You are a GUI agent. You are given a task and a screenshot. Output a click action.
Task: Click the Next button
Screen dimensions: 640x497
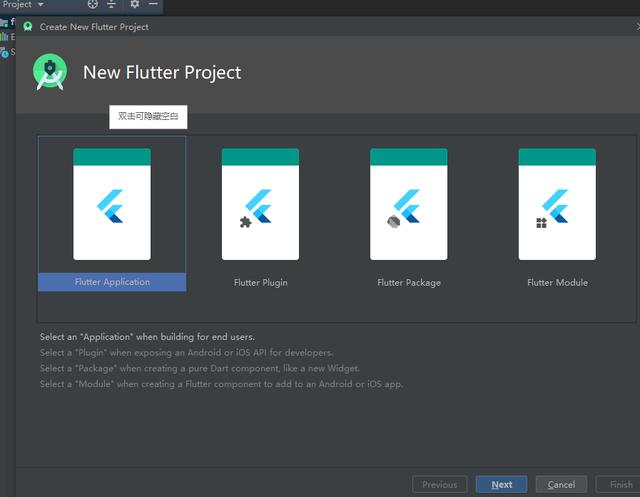coord(502,484)
